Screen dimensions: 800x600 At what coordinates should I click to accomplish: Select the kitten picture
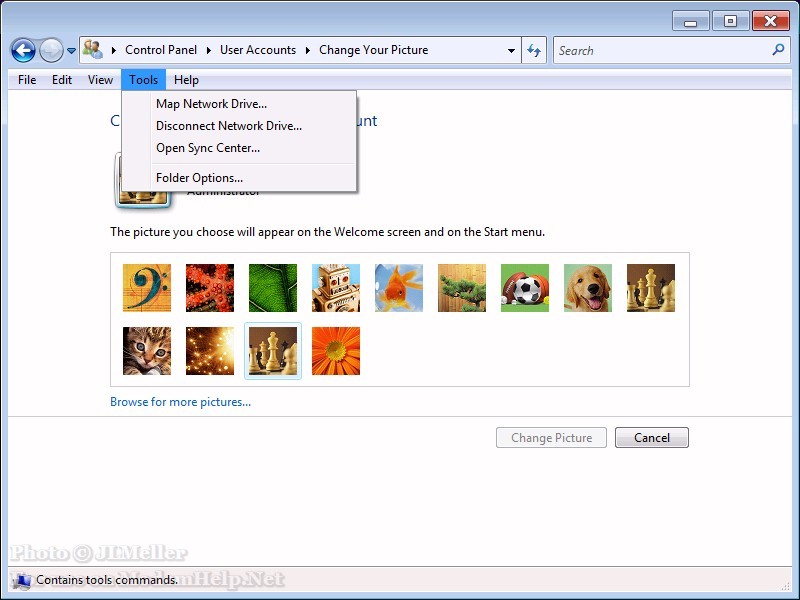(x=147, y=351)
